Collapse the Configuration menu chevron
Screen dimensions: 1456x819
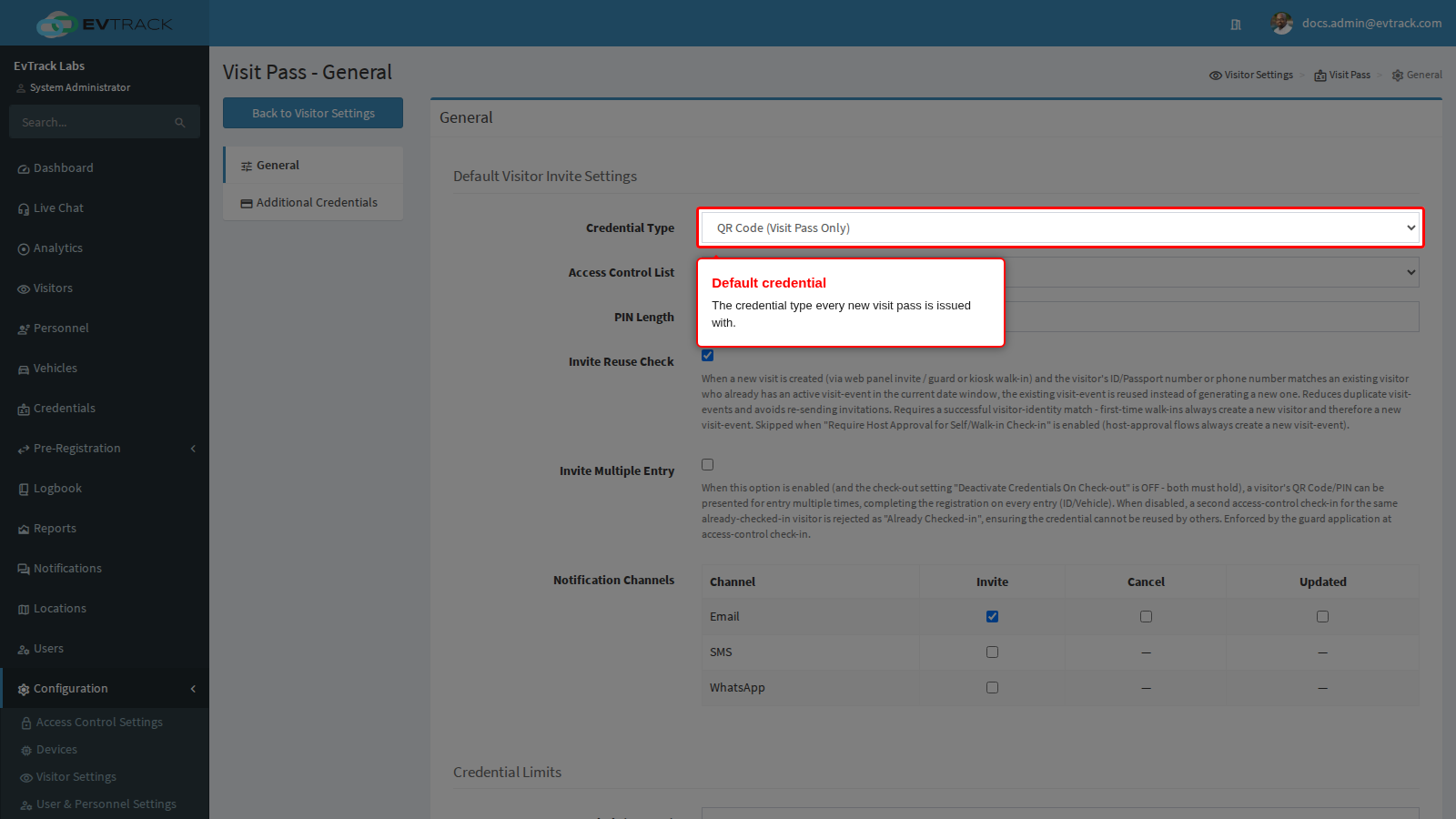(193, 689)
